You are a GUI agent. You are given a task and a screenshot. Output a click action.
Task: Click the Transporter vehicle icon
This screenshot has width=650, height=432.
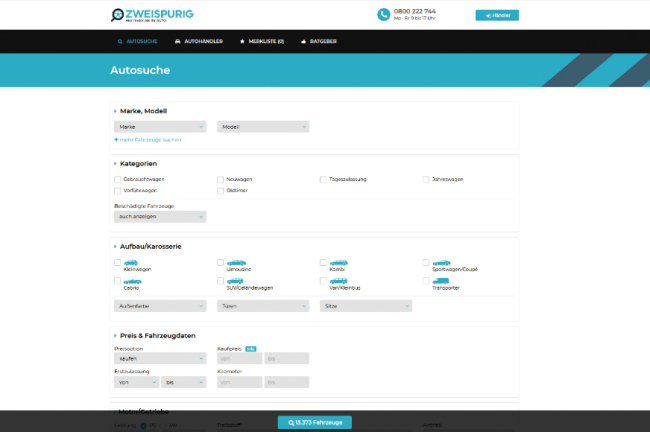[442, 281]
